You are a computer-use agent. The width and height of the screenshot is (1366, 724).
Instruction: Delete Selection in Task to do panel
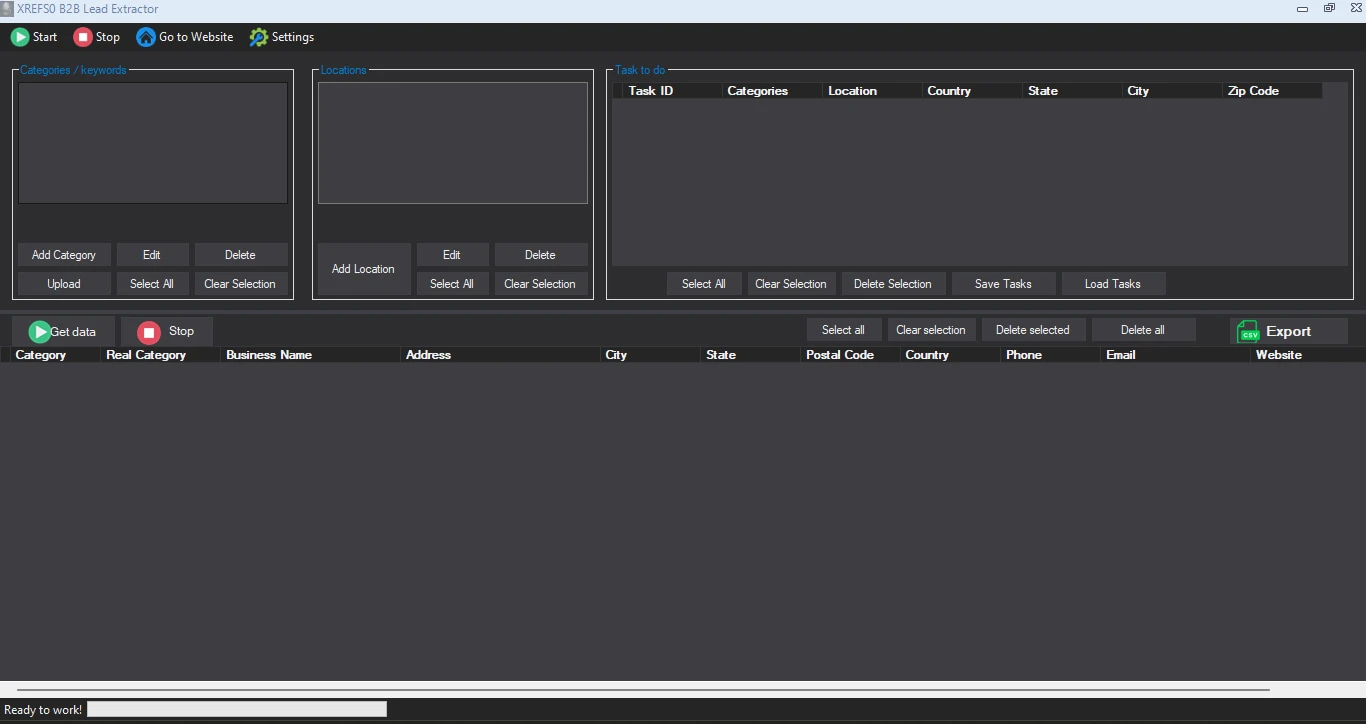pos(893,284)
